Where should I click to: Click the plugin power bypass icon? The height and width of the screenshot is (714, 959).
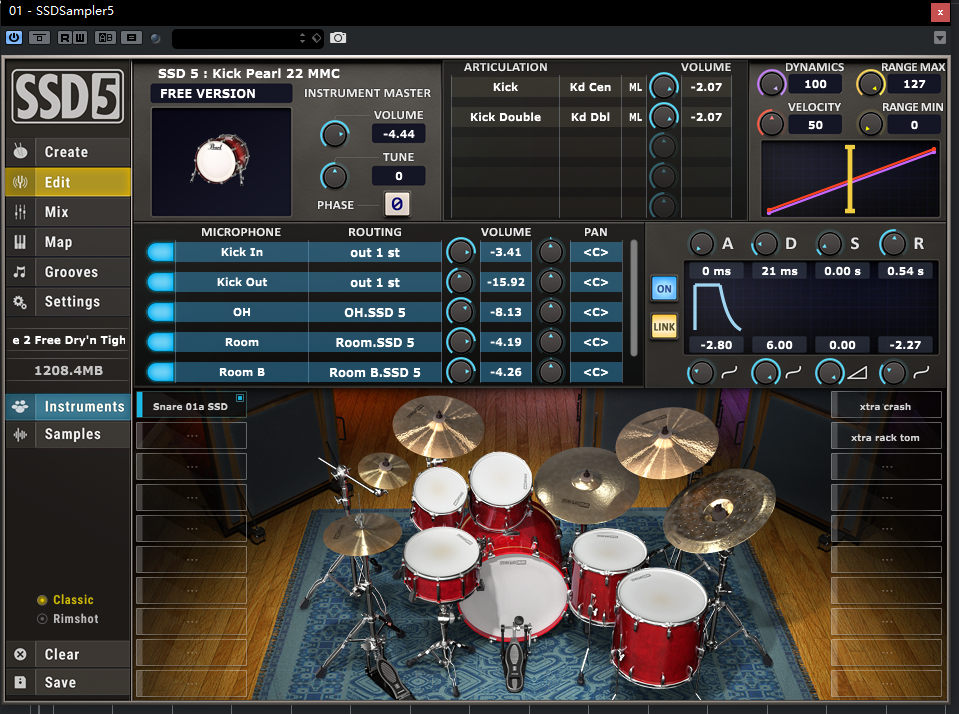pyautogui.click(x=14, y=38)
